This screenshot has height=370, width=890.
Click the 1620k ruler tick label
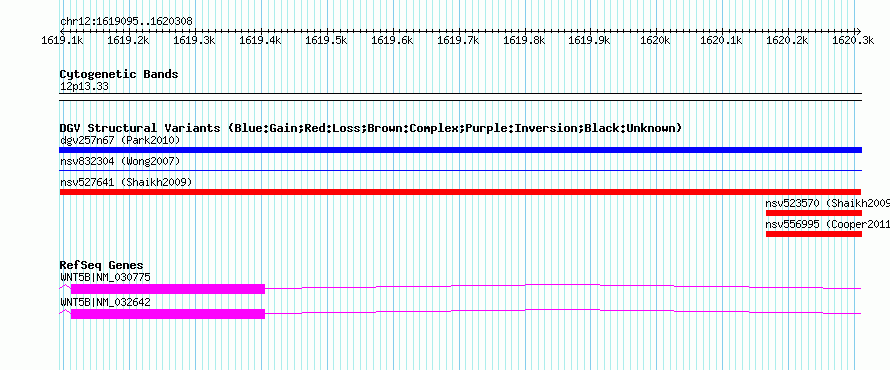(656, 40)
